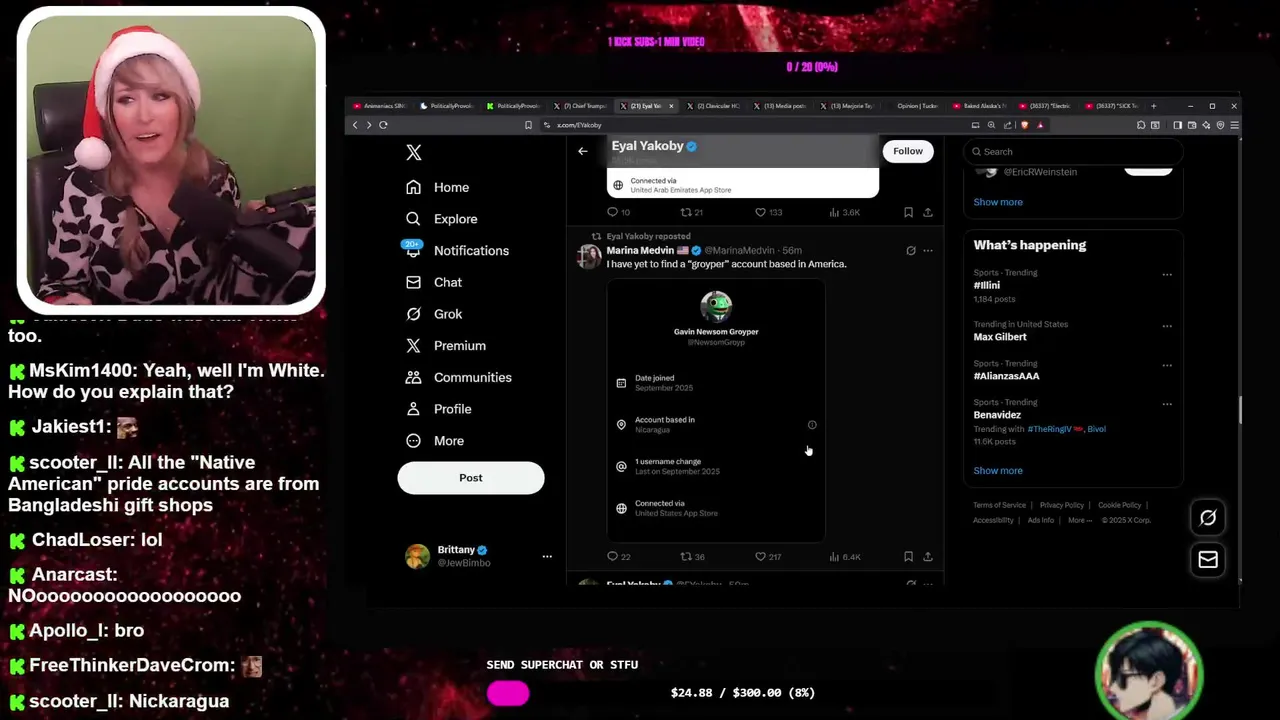Switch to the Marjorie Taylor X tab
Screen dimensions: 1280x720
click(x=848, y=106)
